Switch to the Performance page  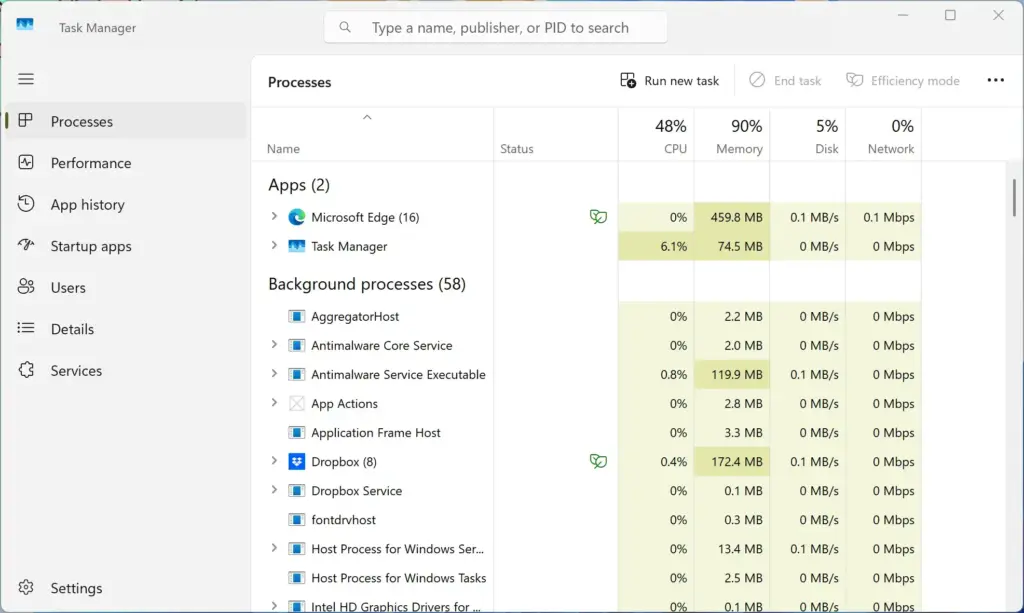point(127,163)
